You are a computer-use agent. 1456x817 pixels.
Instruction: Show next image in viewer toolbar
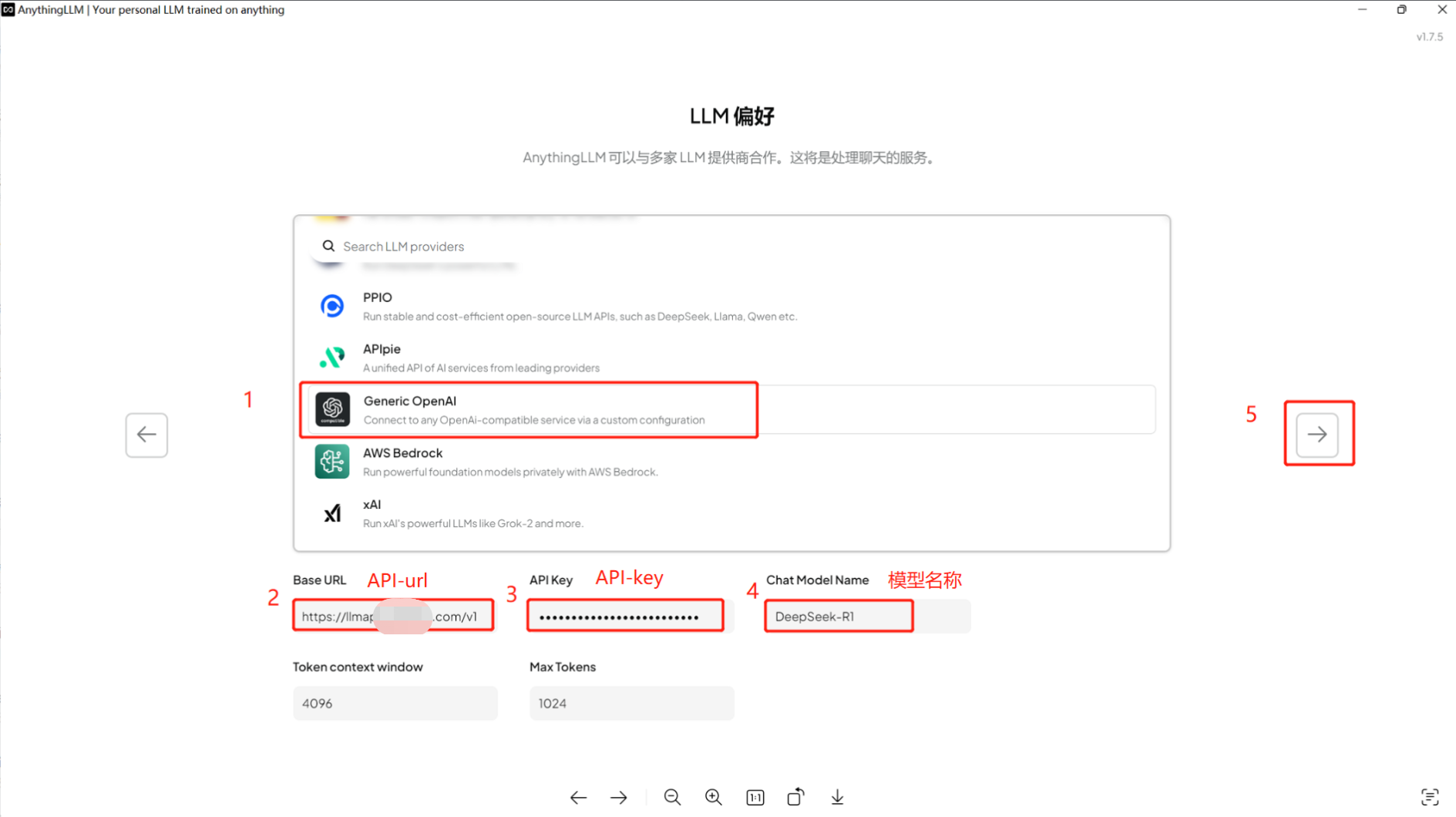point(619,798)
